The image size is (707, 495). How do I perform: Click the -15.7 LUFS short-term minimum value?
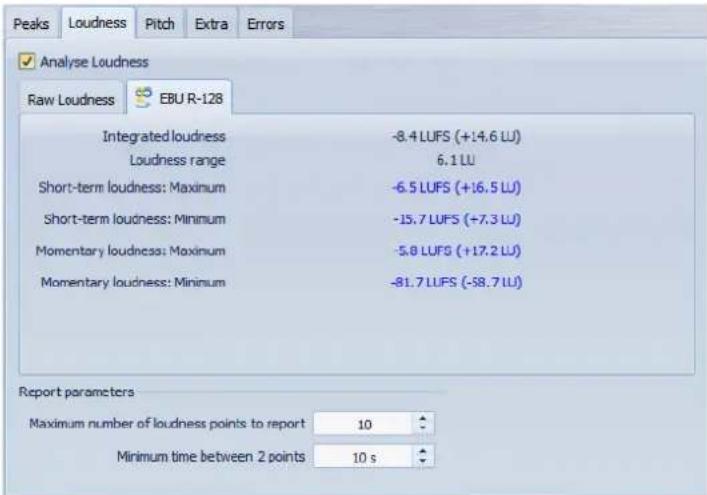(457, 219)
